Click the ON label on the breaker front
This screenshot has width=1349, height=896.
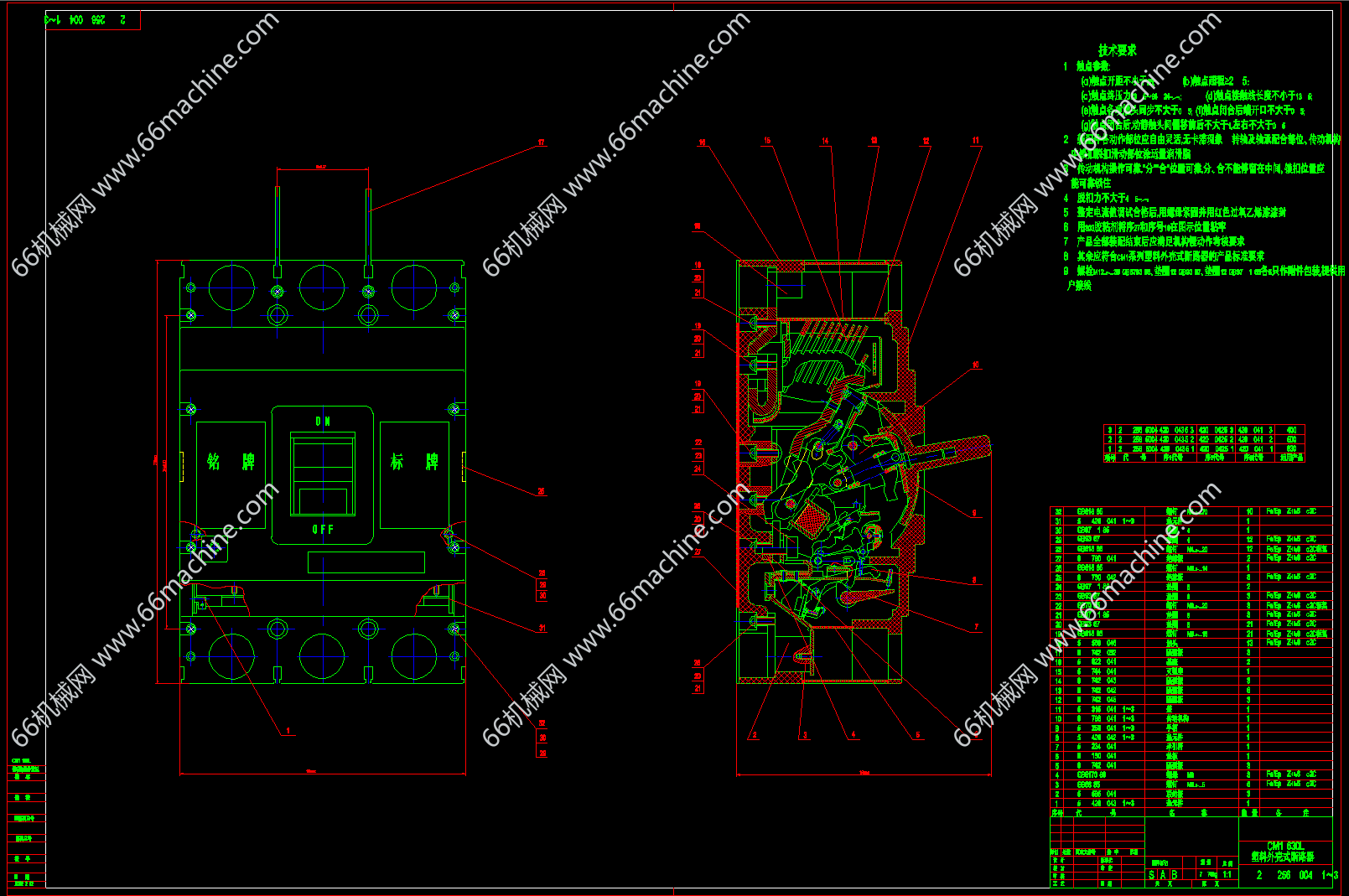point(323,421)
